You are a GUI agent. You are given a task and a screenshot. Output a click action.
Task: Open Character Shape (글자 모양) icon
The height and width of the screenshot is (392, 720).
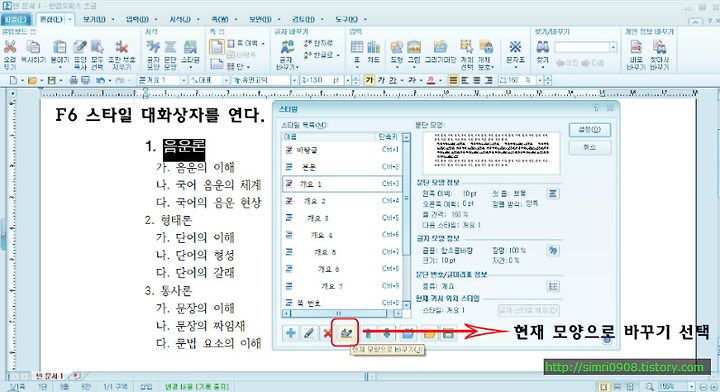153,47
